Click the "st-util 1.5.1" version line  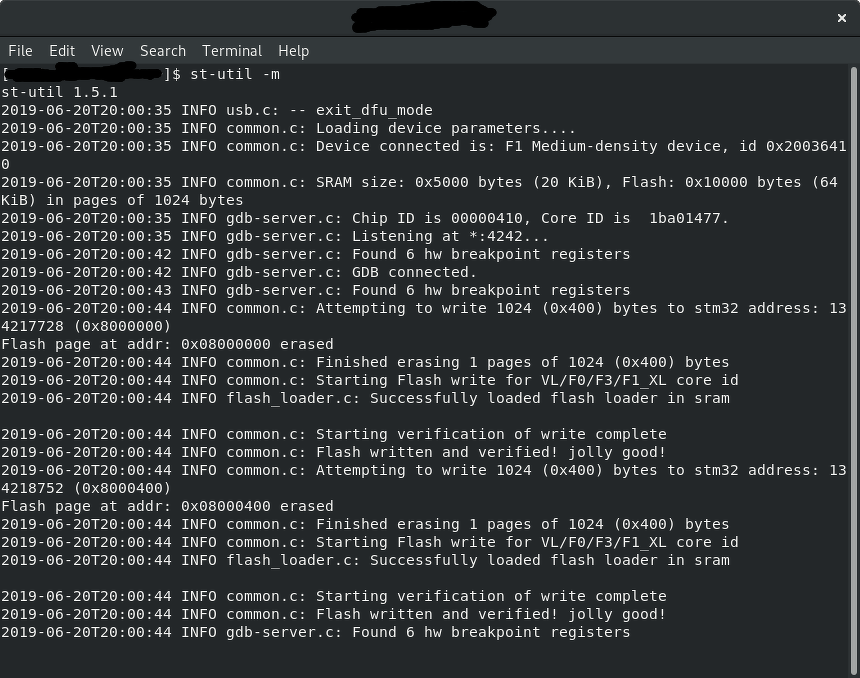[x=59, y=92]
